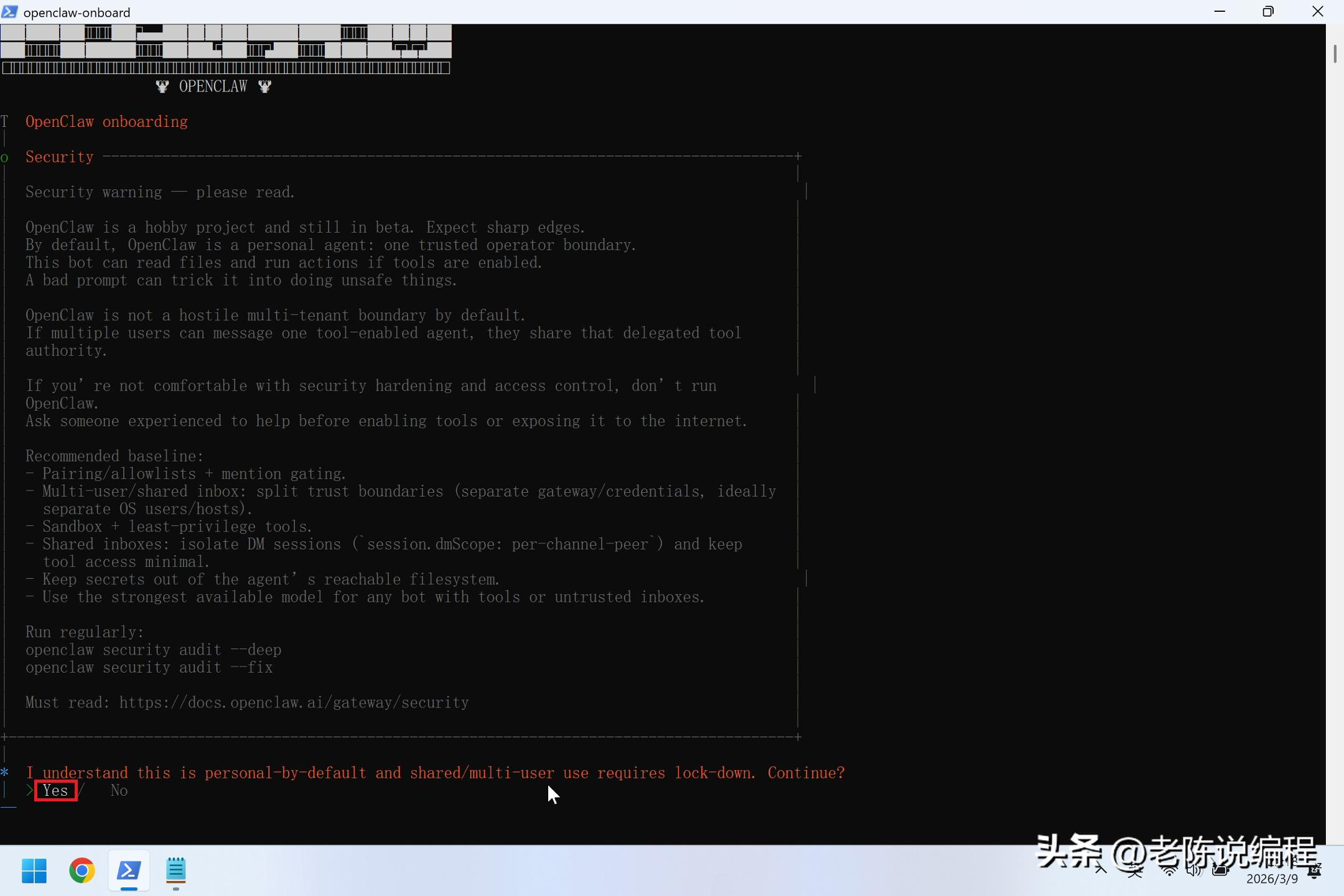1344x896 pixels.
Task: Minimize the openclaw-onboard window
Action: pyautogui.click(x=1220, y=12)
